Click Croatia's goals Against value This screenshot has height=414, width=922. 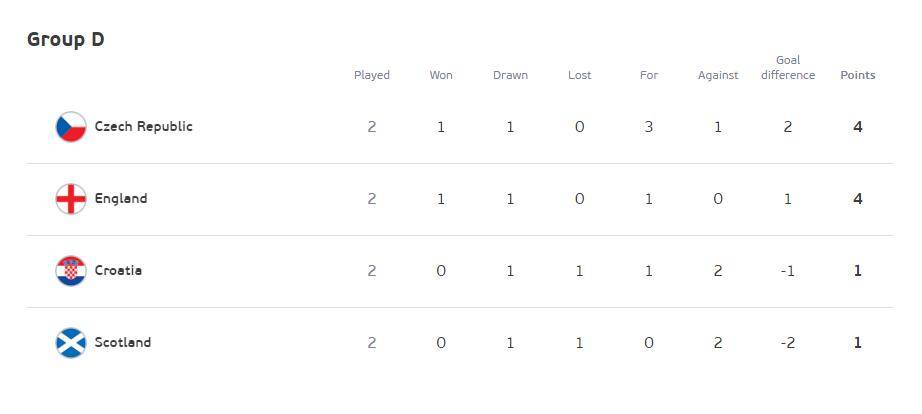pos(718,271)
